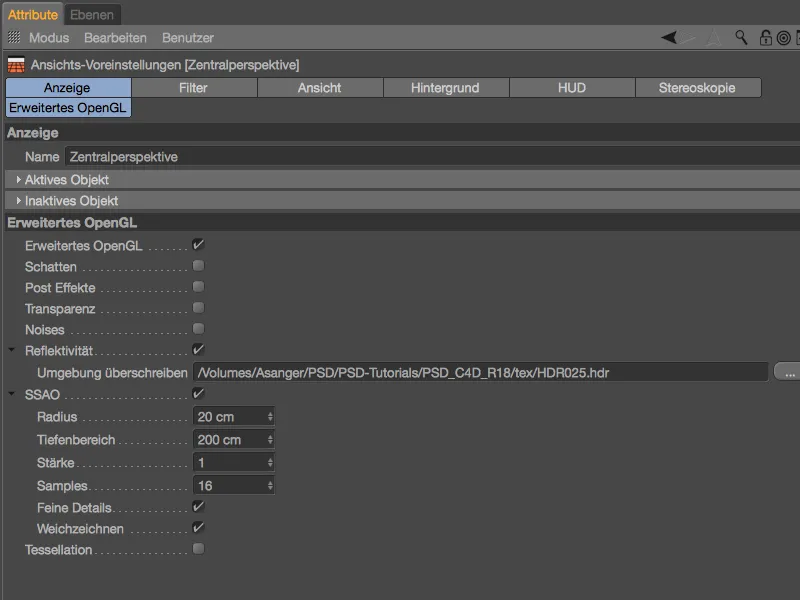The image size is (800, 600).
Task: Select the Stereoskopie tab
Action: pyautogui.click(x=698, y=88)
